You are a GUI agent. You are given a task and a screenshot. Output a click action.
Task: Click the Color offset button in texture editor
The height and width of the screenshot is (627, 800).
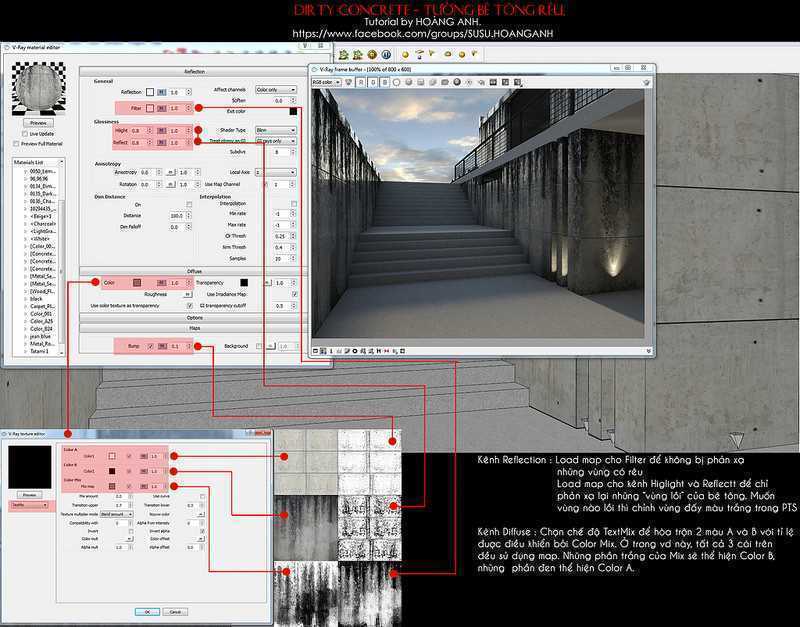(x=201, y=539)
